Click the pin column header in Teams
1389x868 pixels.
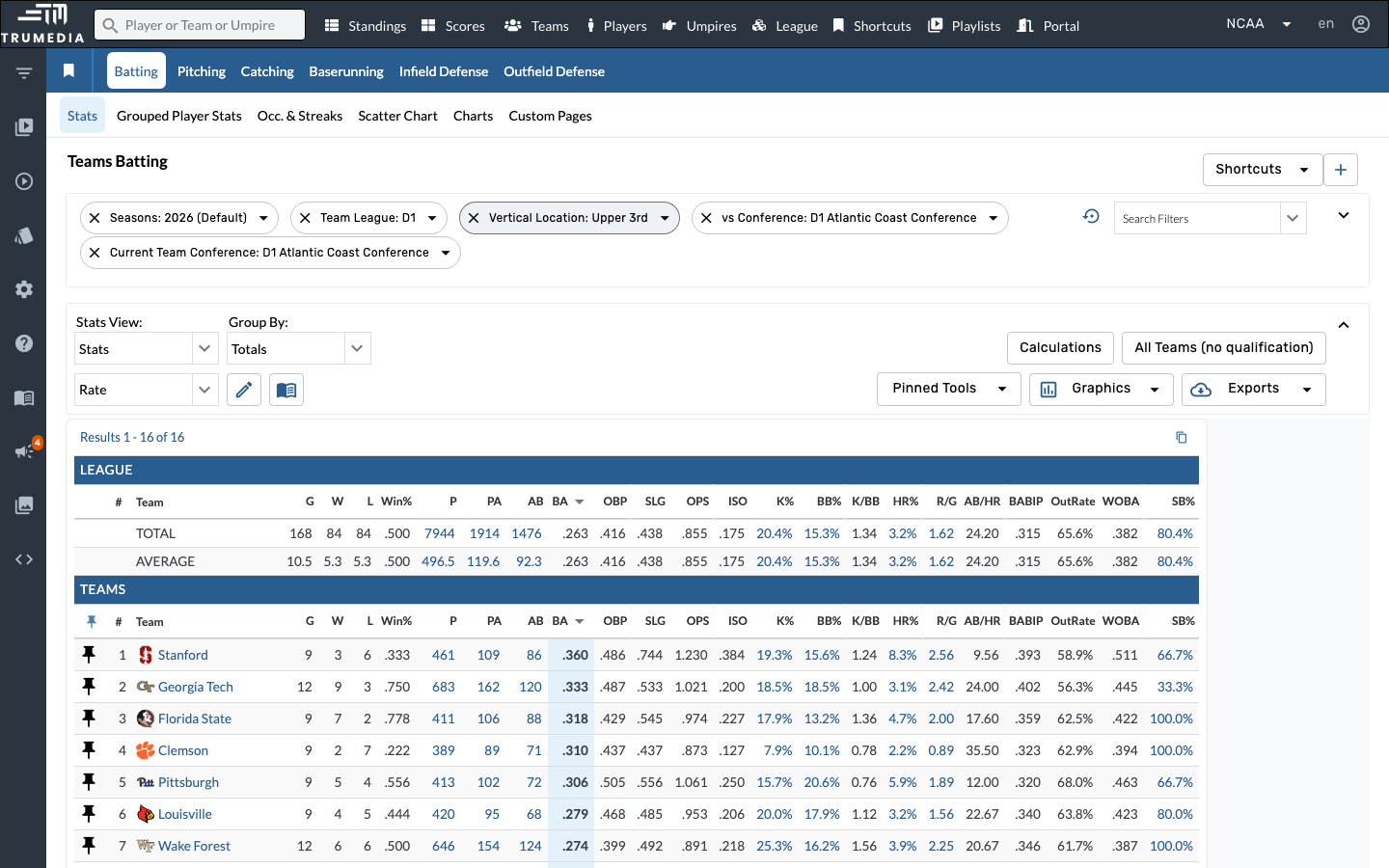click(x=92, y=622)
